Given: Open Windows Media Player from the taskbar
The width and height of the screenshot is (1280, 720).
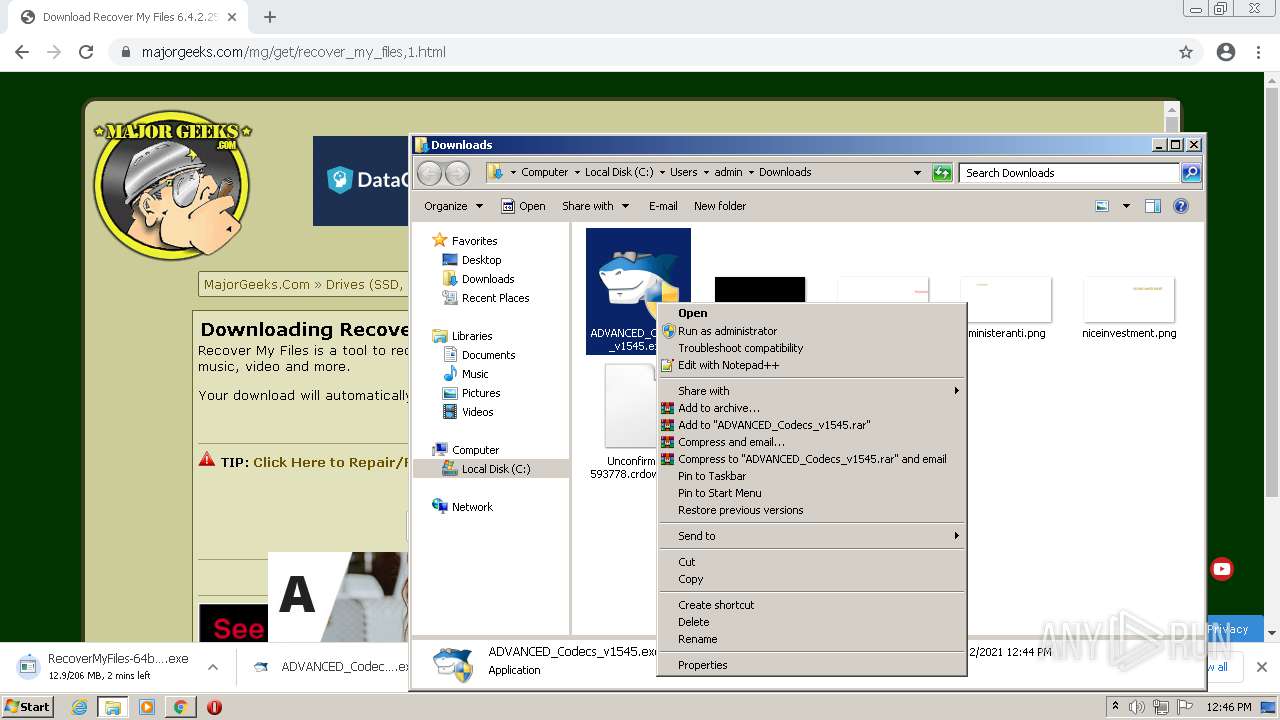Looking at the screenshot, I should point(147,707).
